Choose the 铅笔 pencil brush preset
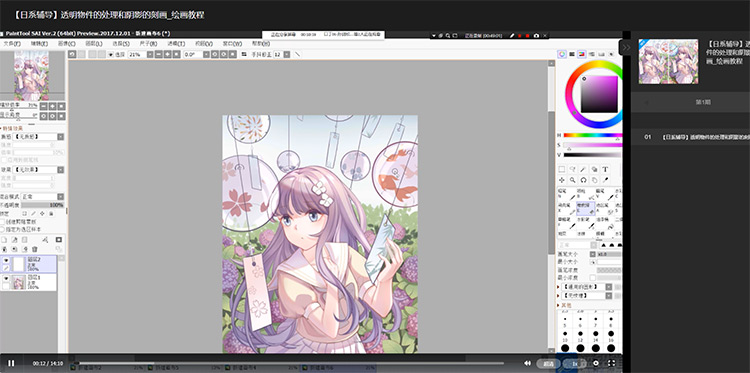Image resolution: width=750 pixels, height=373 pixels. [566, 194]
